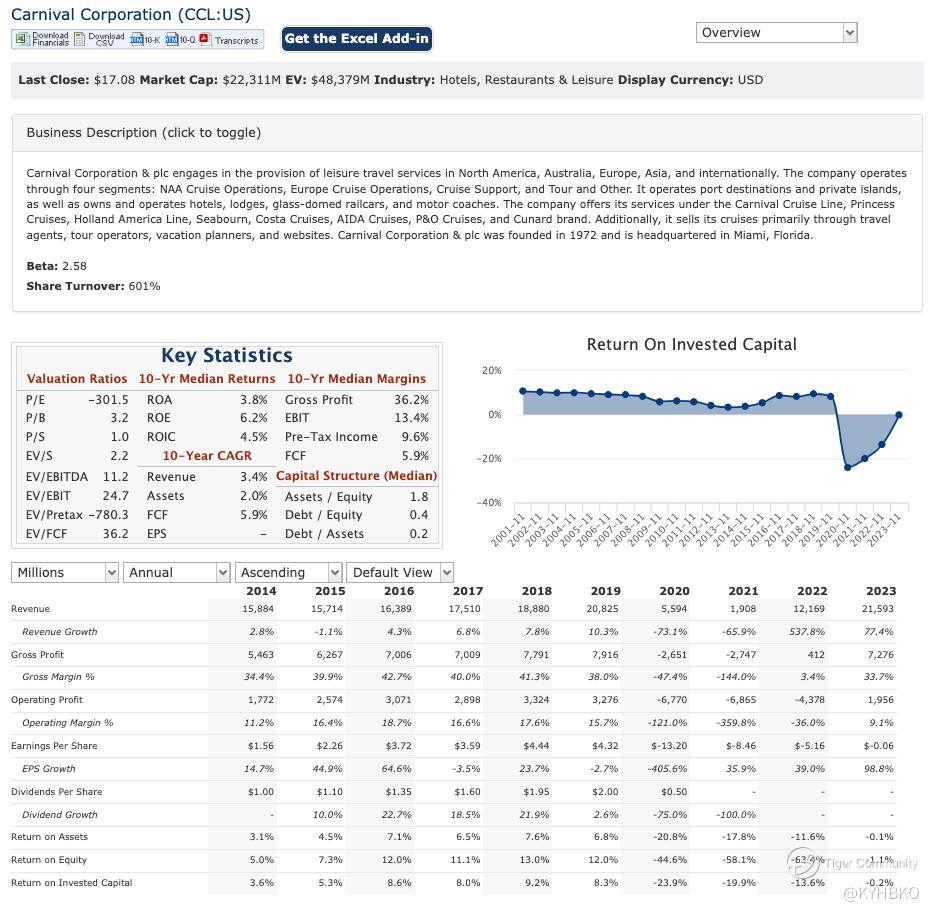This screenshot has height=914, width=937.
Task: Click the 10-Yr Median Returns heading
Action: click(x=207, y=379)
